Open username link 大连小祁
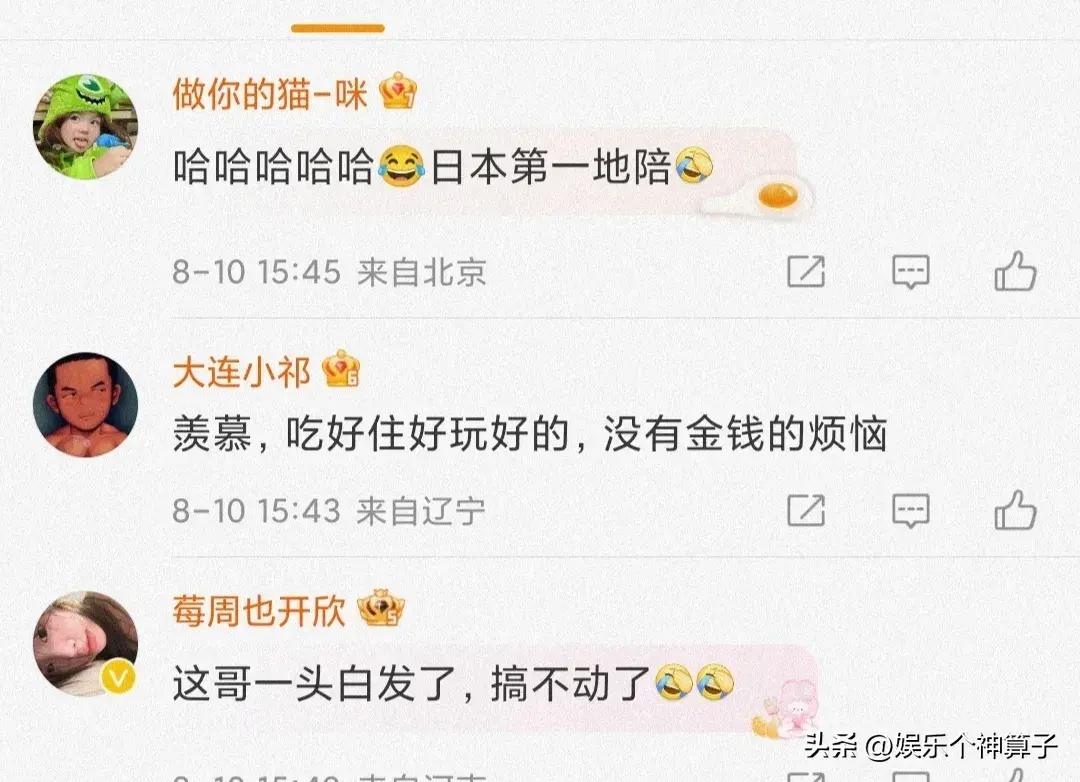The width and height of the screenshot is (1080, 782). [x=241, y=372]
